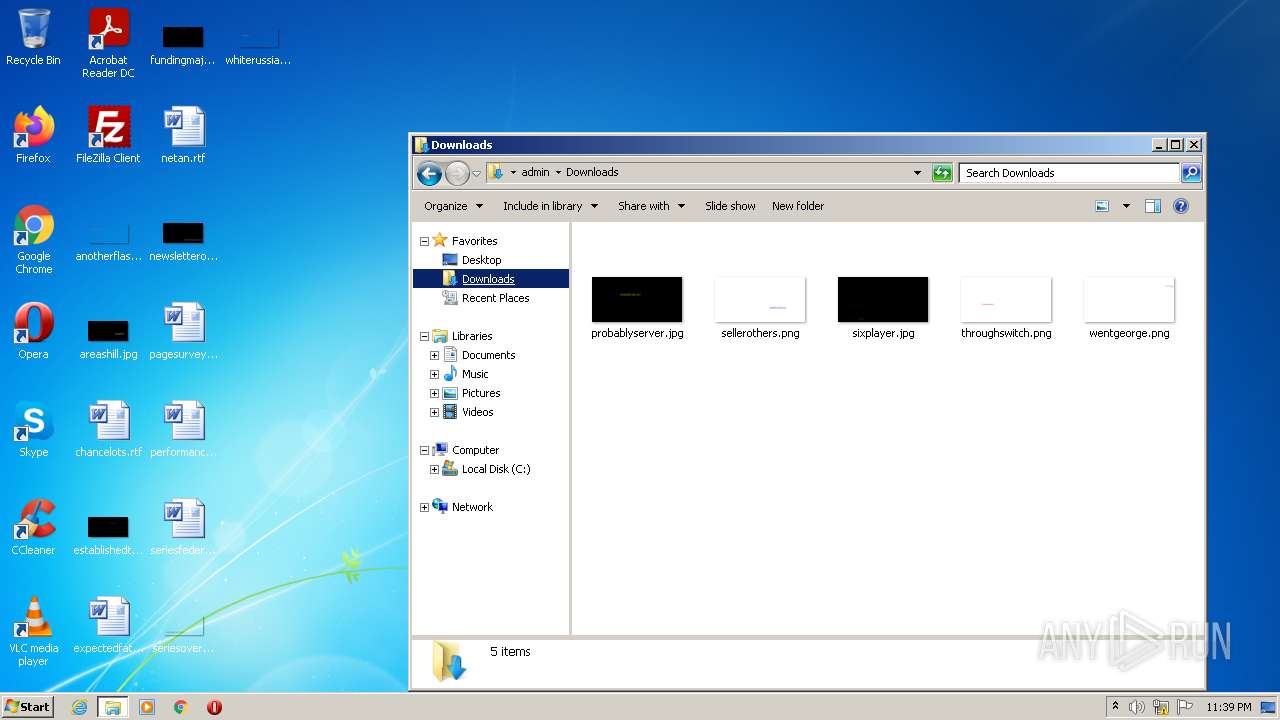
Task: Open the Organize menu
Action: pyautogui.click(x=453, y=206)
